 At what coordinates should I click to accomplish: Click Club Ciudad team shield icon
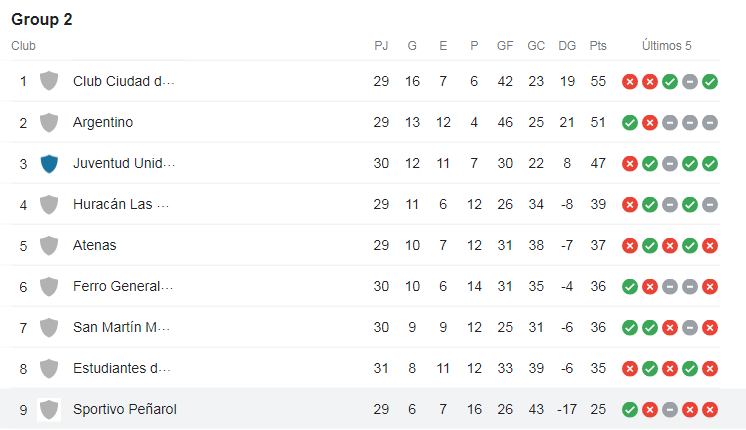coord(49,81)
